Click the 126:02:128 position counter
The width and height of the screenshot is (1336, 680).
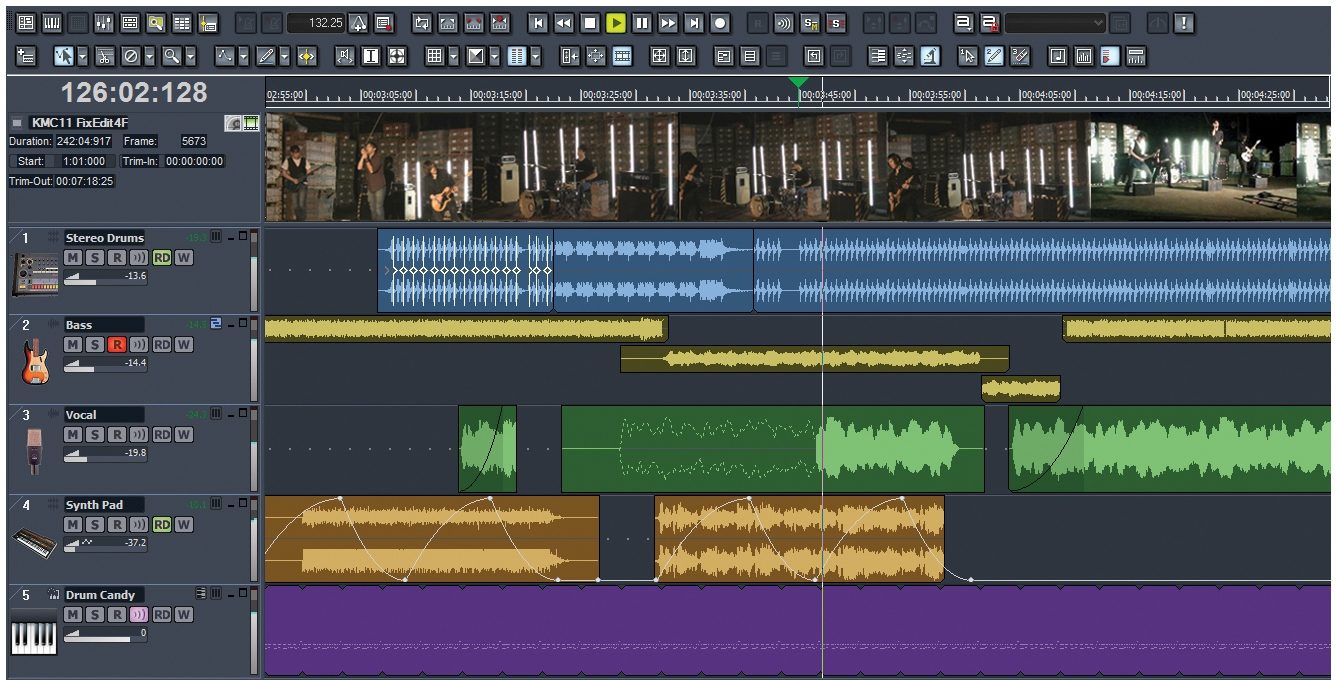[134, 93]
